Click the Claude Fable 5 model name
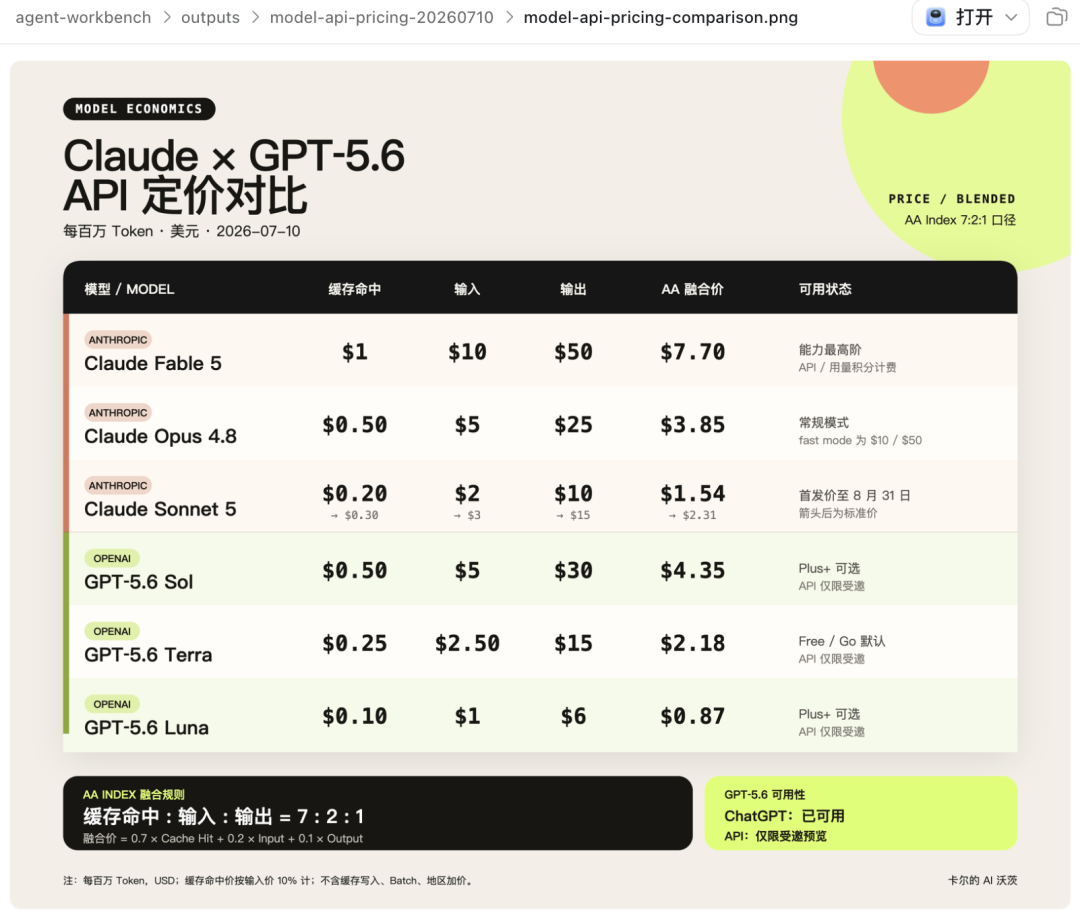Viewport: 1080px width, 918px height. pyautogui.click(x=153, y=364)
